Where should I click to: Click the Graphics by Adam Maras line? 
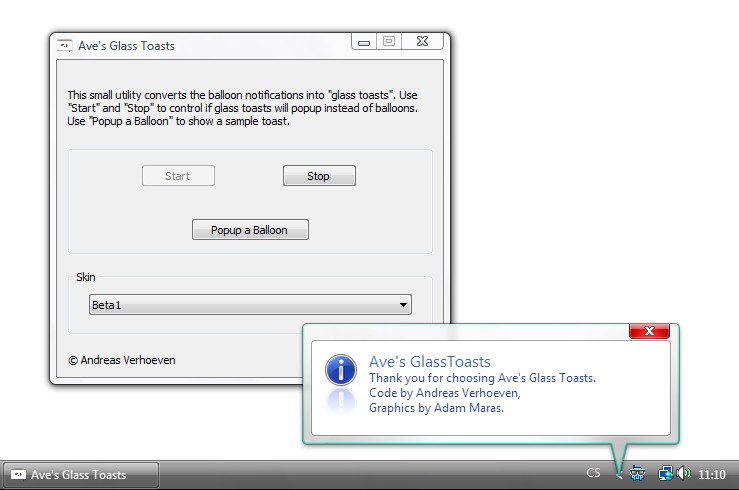[x=436, y=408]
